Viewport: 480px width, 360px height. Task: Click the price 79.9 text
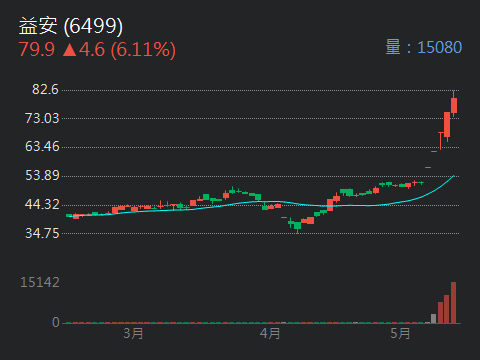(x=37, y=50)
